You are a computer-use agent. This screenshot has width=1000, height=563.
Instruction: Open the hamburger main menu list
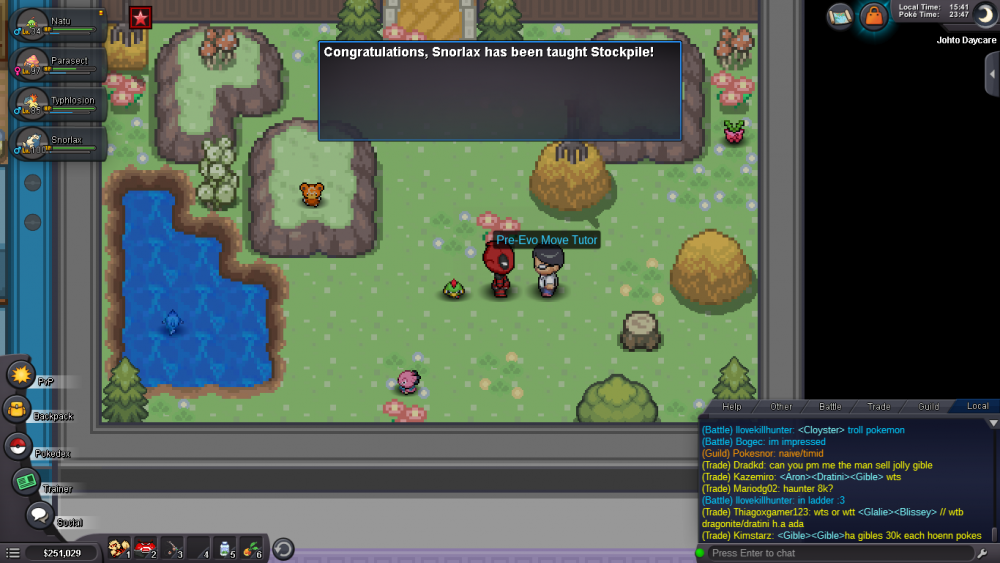point(12,552)
